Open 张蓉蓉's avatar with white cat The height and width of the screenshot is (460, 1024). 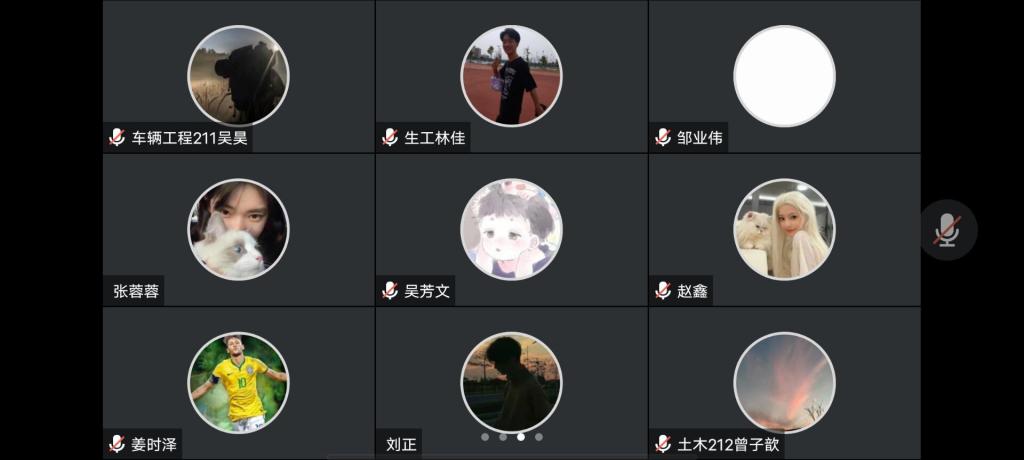(x=238, y=229)
